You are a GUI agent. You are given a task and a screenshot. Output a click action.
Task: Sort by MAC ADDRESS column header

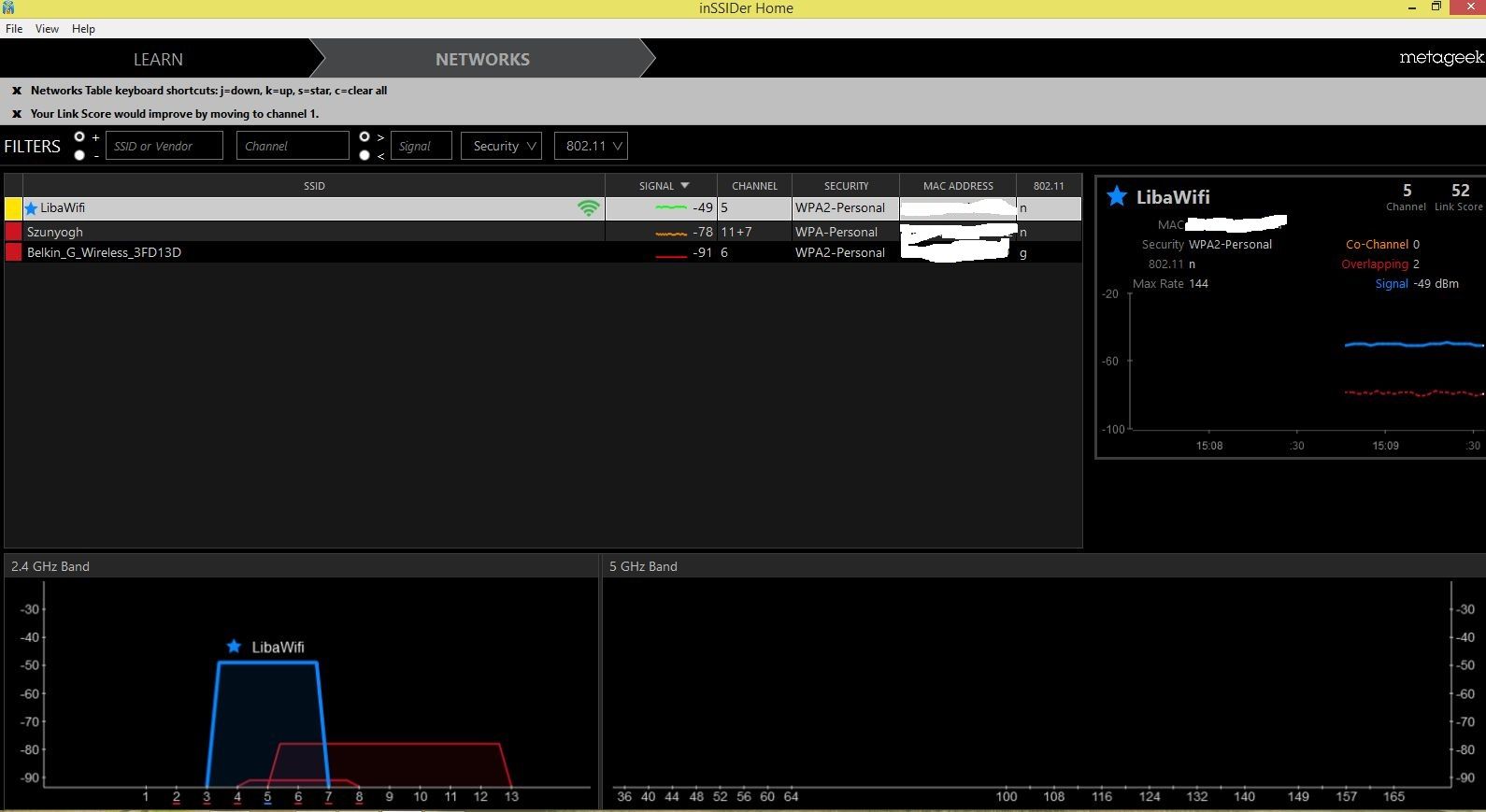[x=958, y=186]
